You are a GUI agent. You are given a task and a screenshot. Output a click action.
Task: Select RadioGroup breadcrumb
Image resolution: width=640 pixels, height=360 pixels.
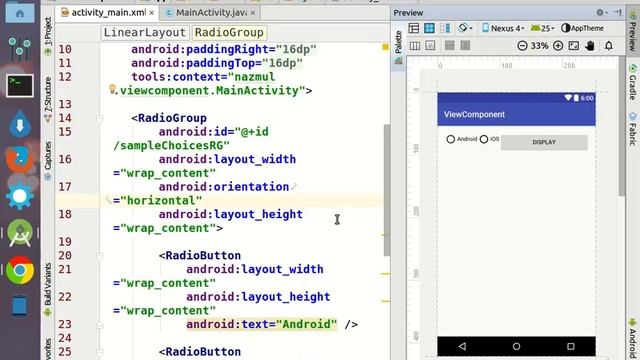pyautogui.click(x=229, y=32)
